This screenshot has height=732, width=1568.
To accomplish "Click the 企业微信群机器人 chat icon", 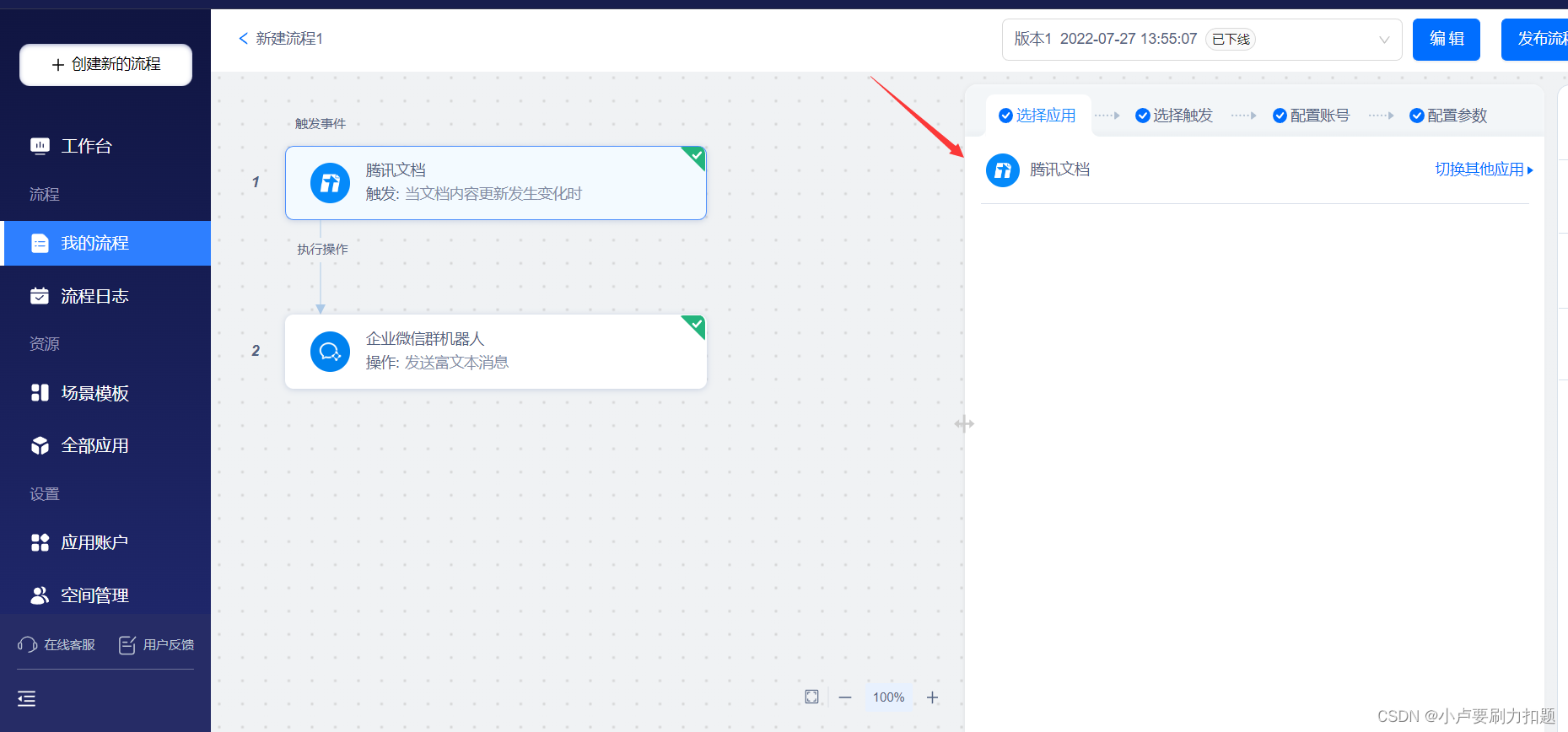I will click(x=331, y=352).
